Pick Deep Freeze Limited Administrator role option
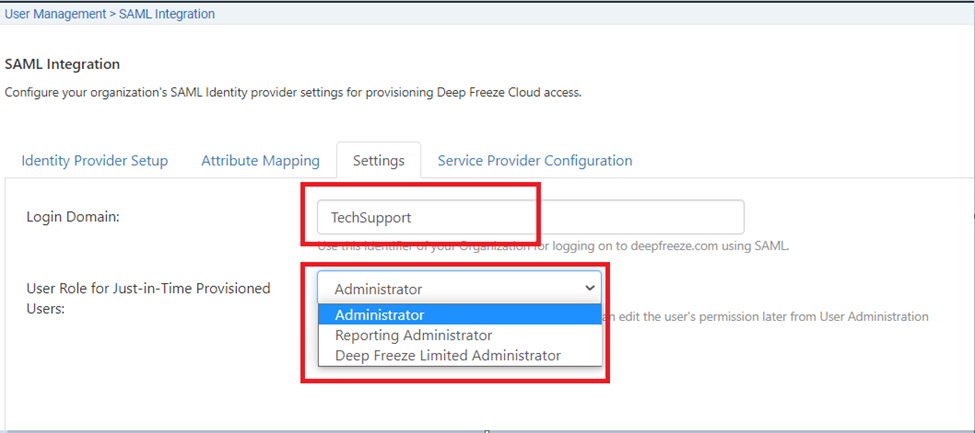This screenshot has height=433, width=975. (x=447, y=355)
